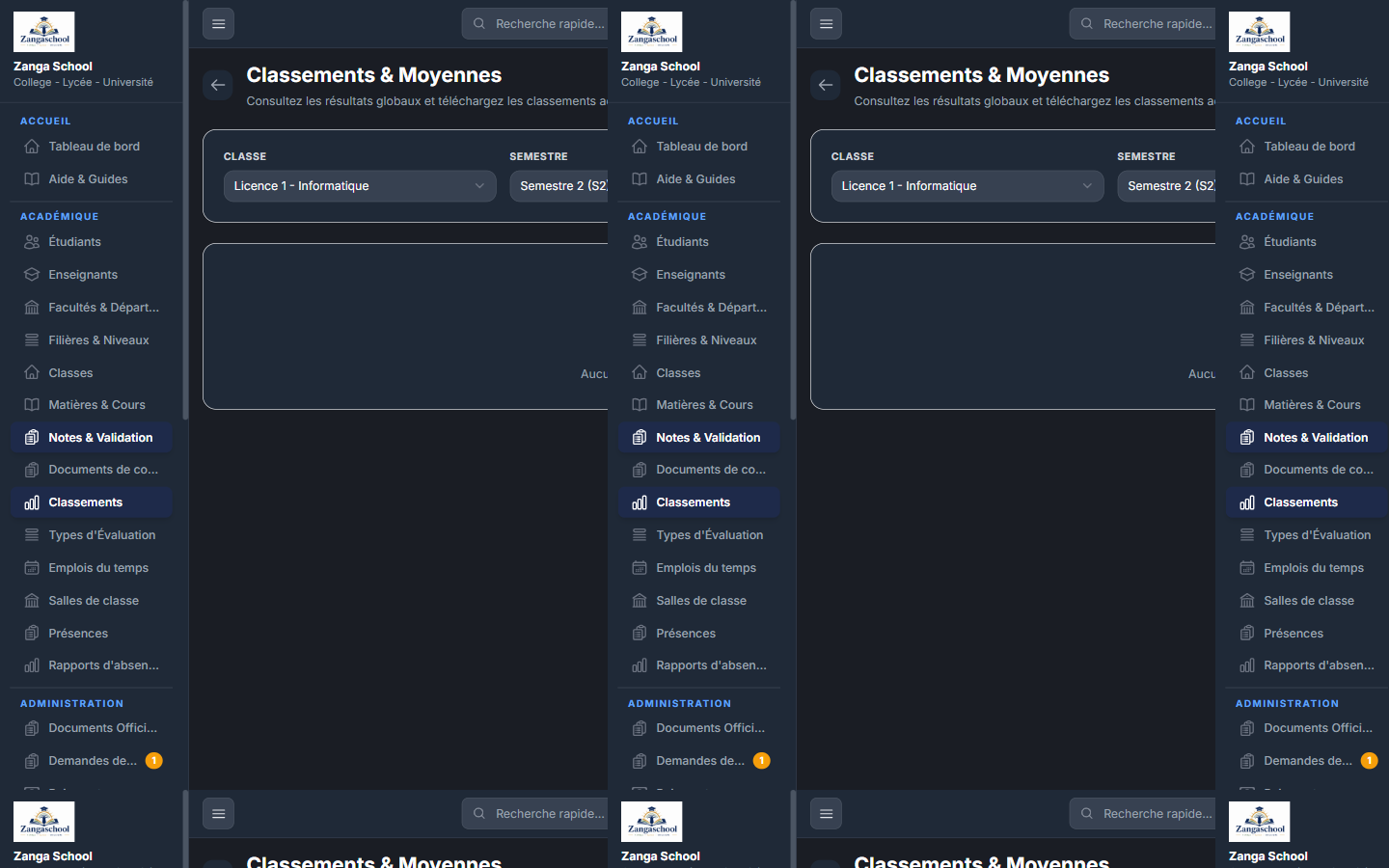Image resolution: width=1389 pixels, height=868 pixels.
Task: Click the Étudiants people icon in the right sidebar
Action: (1247, 242)
